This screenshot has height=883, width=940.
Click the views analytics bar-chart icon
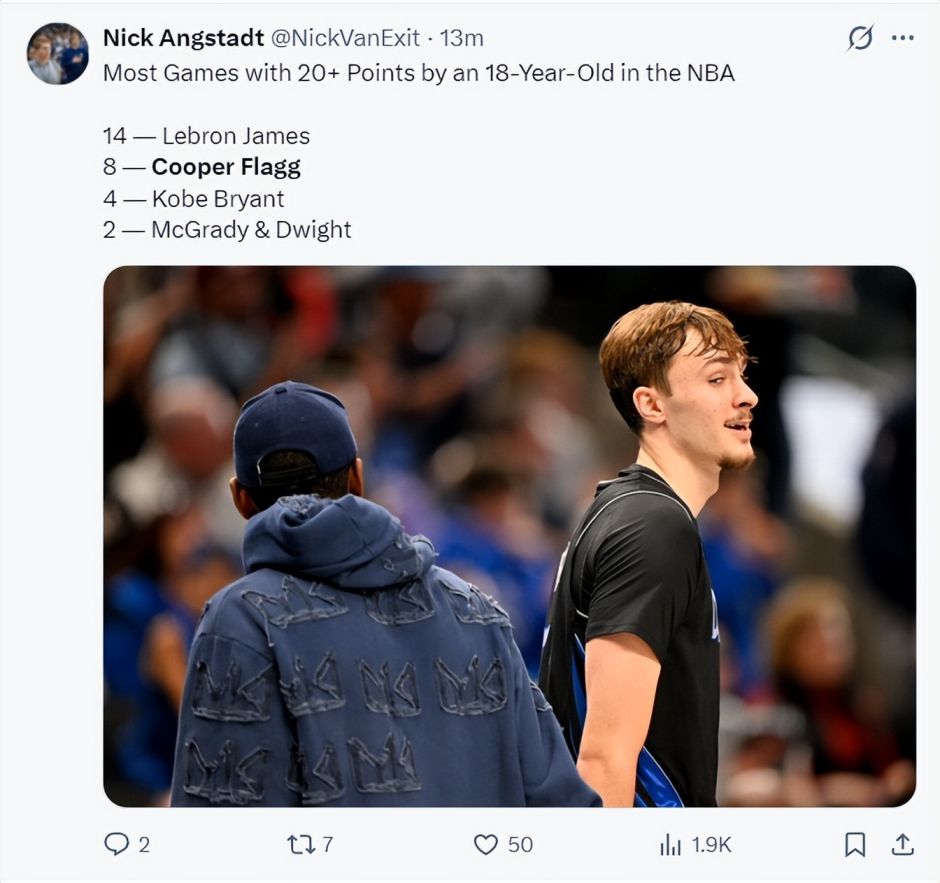click(x=670, y=845)
